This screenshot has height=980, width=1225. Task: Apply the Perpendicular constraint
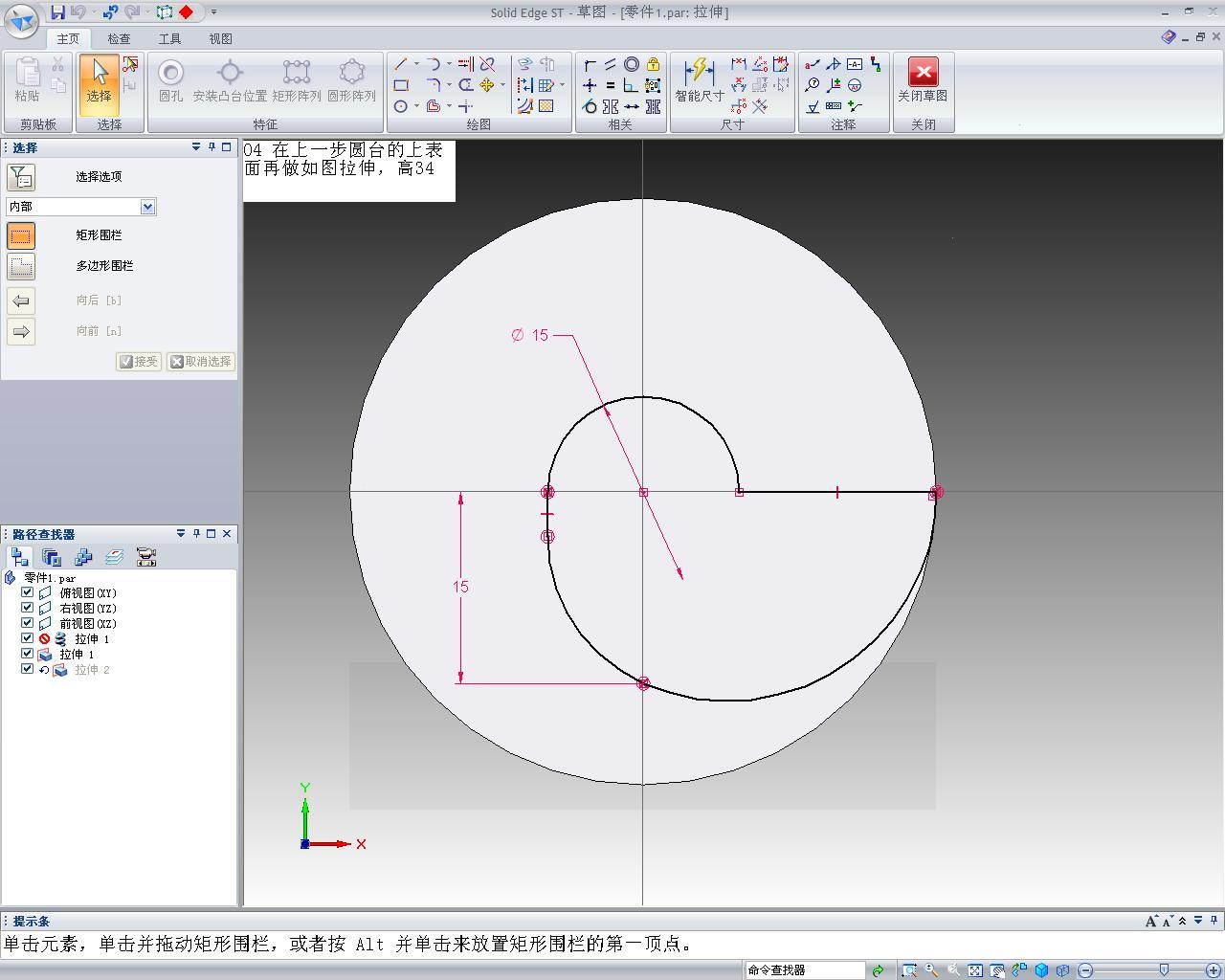tap(632, 85)
